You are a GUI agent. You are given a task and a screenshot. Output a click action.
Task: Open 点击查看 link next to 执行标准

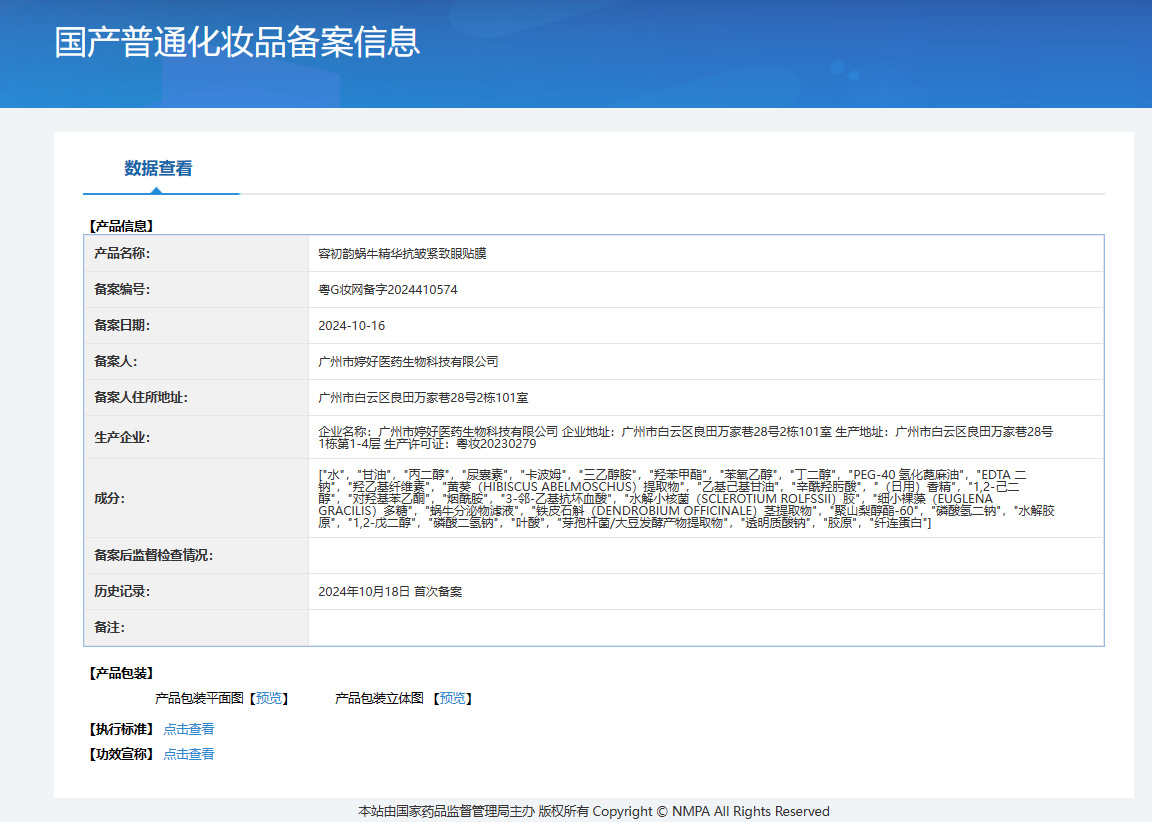(188, 729)
